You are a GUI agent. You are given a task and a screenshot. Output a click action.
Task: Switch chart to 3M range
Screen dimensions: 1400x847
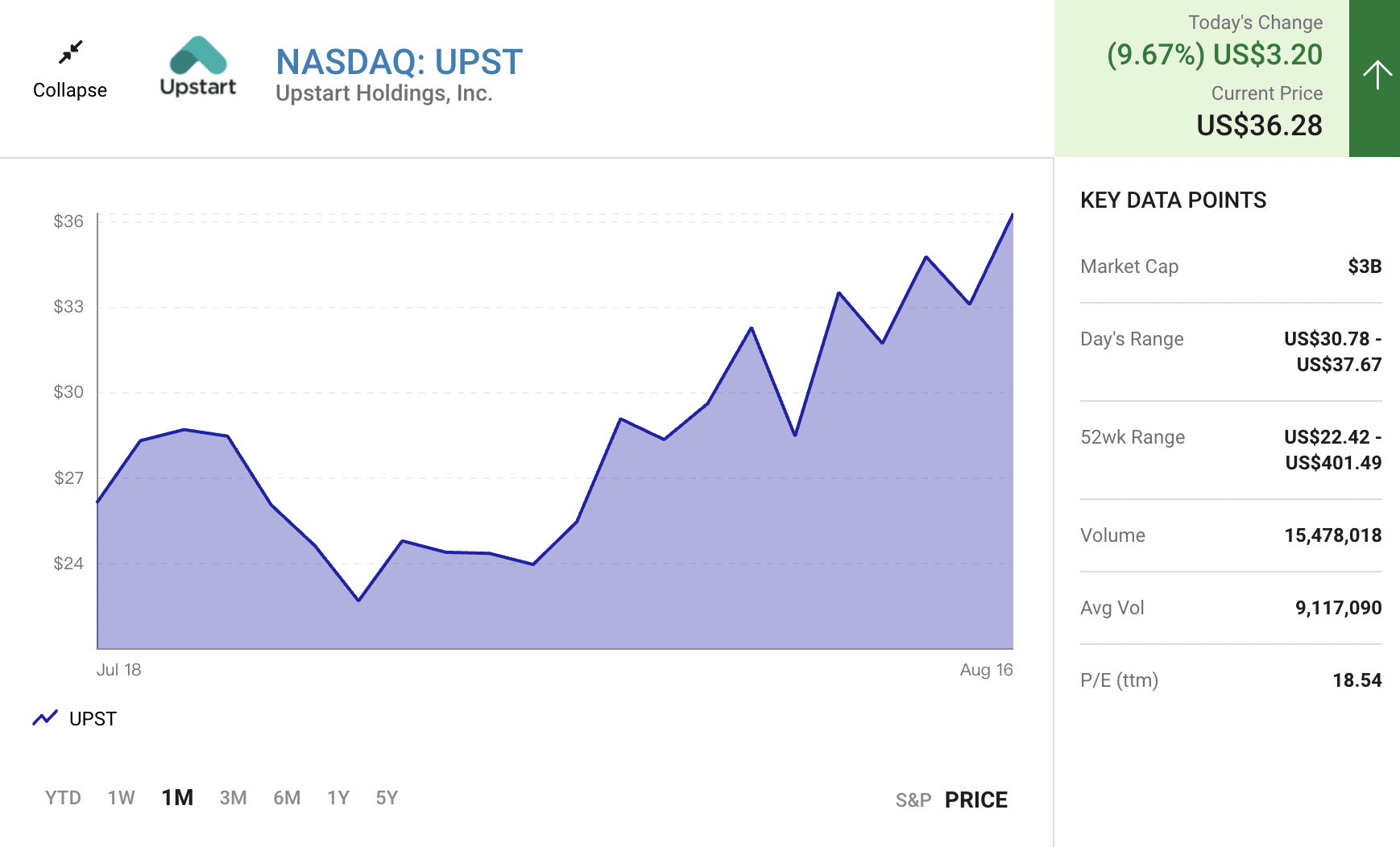233,798
